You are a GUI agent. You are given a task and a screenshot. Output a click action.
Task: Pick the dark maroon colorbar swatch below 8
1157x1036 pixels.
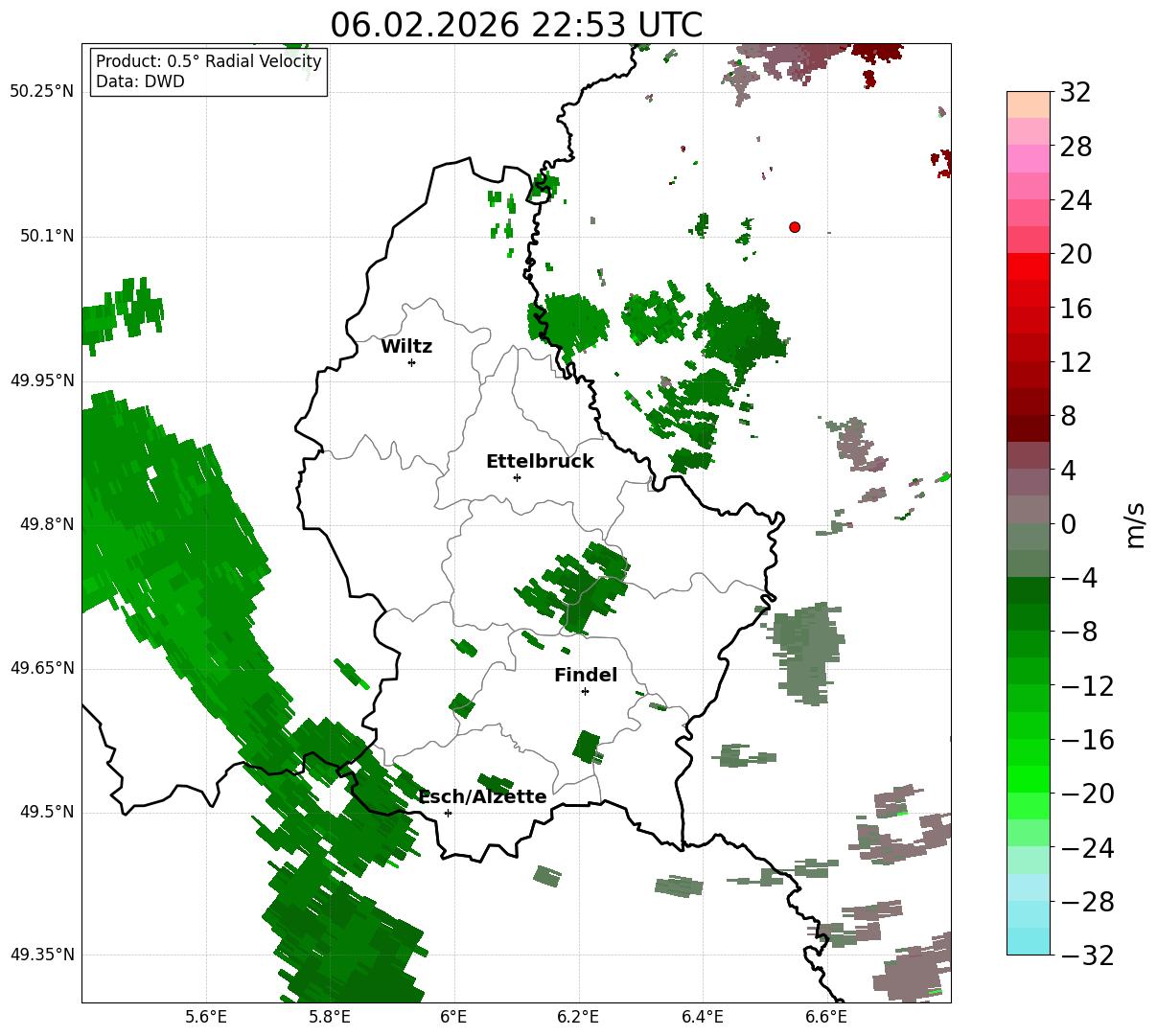click(1029, 428)
